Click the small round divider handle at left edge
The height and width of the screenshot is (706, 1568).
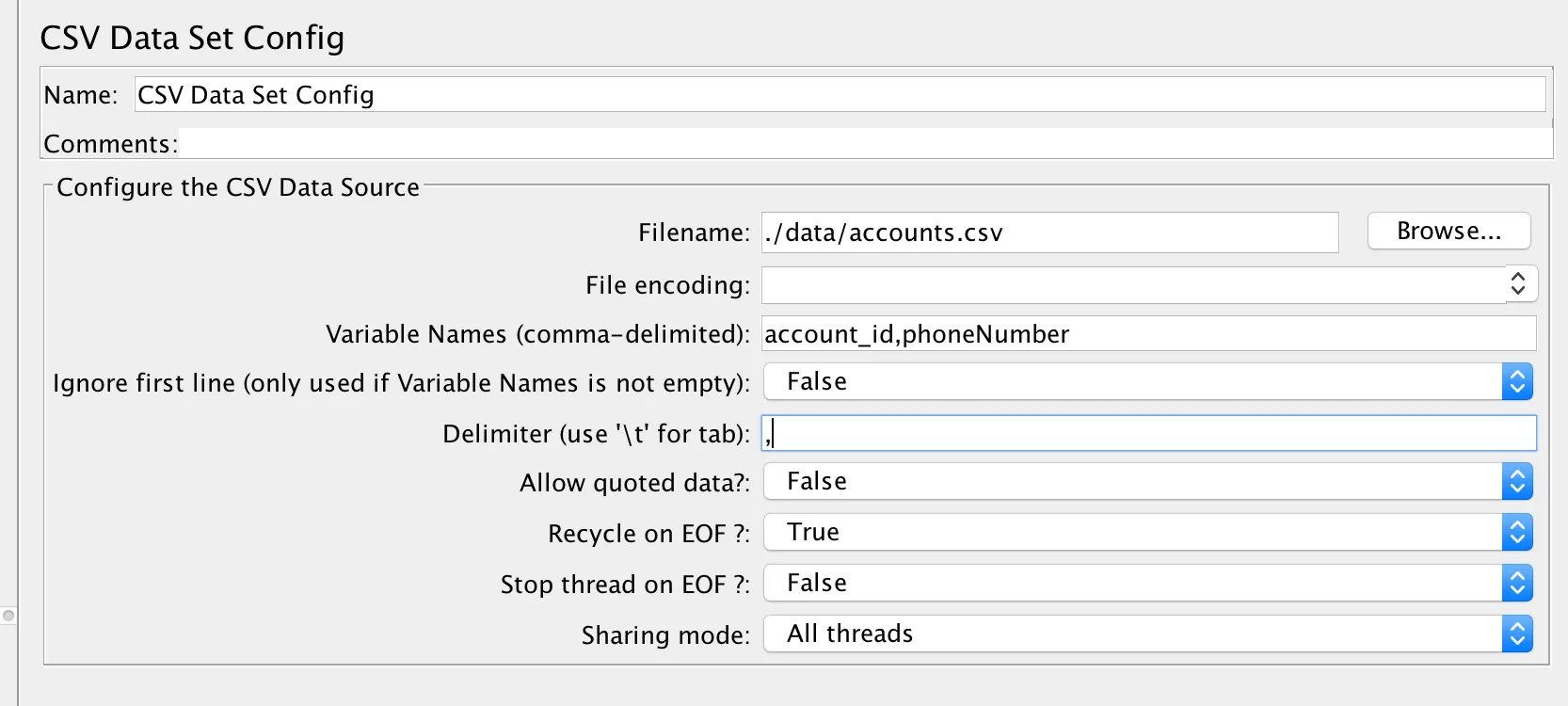coord(8,616)
